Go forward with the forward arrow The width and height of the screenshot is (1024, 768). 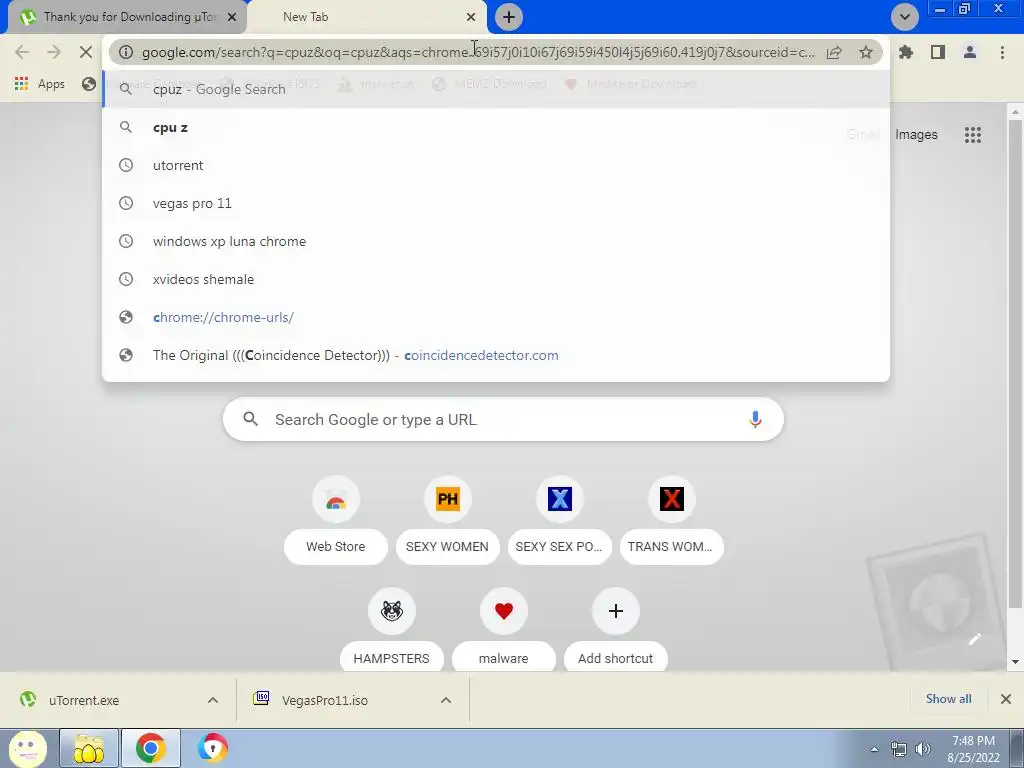tap(54, 52)
